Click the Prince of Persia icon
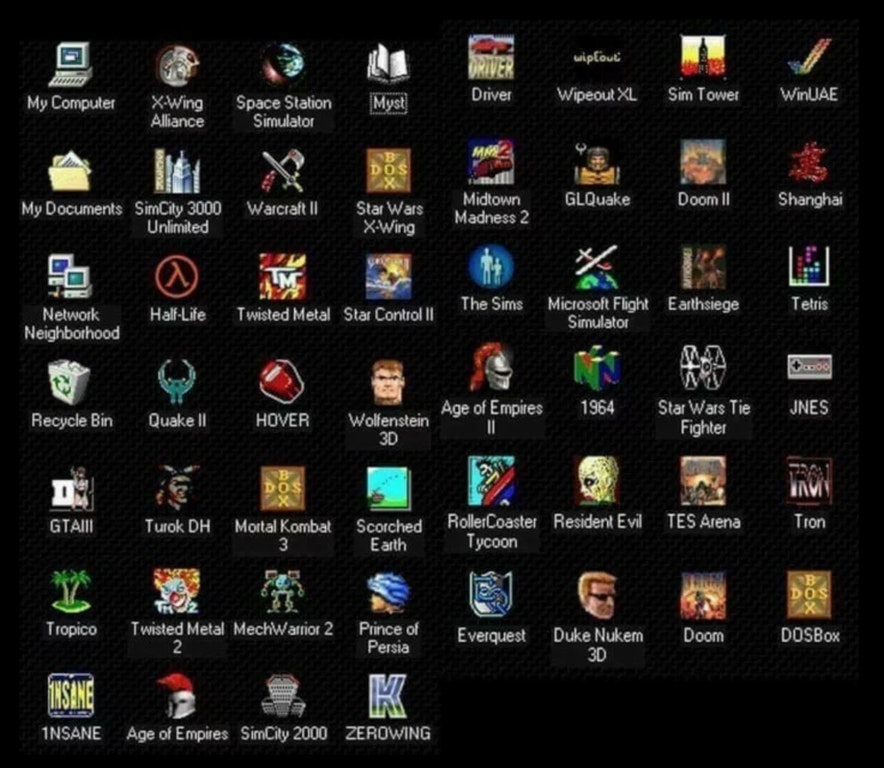The image size is (884, 768). coord(388,592)
